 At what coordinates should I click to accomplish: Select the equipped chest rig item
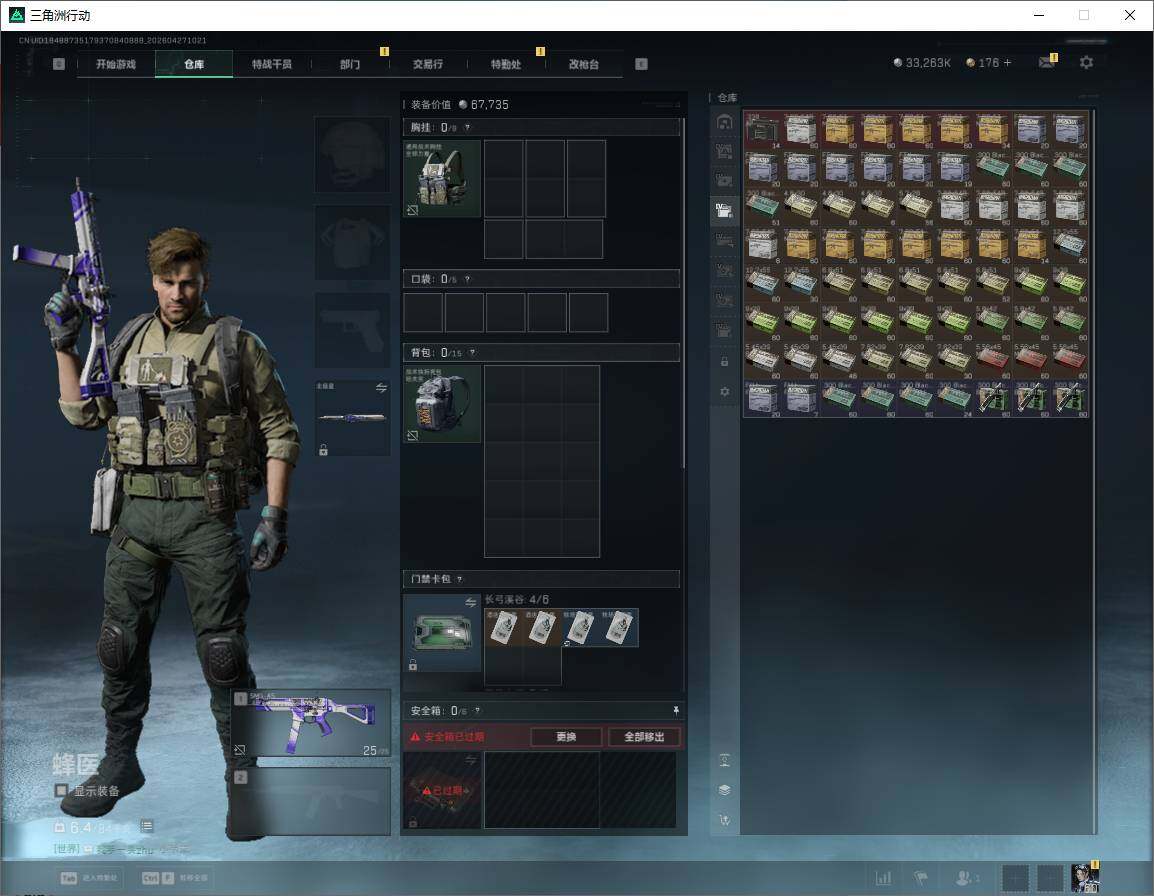pyautogui.click(x=442, y=178)
